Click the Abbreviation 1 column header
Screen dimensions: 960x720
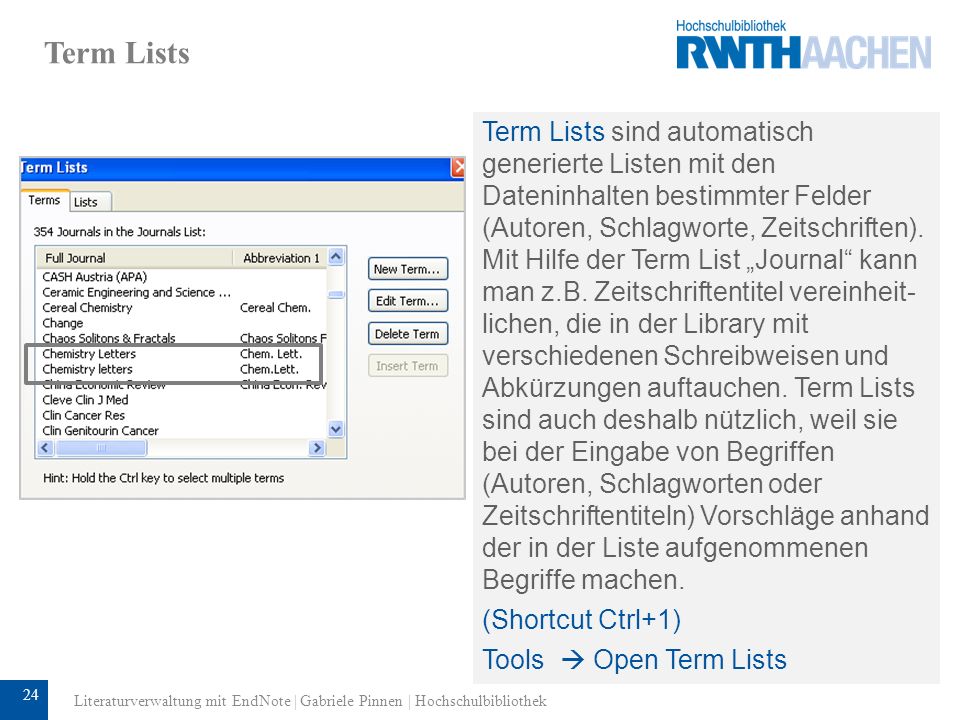click(281, 258)
